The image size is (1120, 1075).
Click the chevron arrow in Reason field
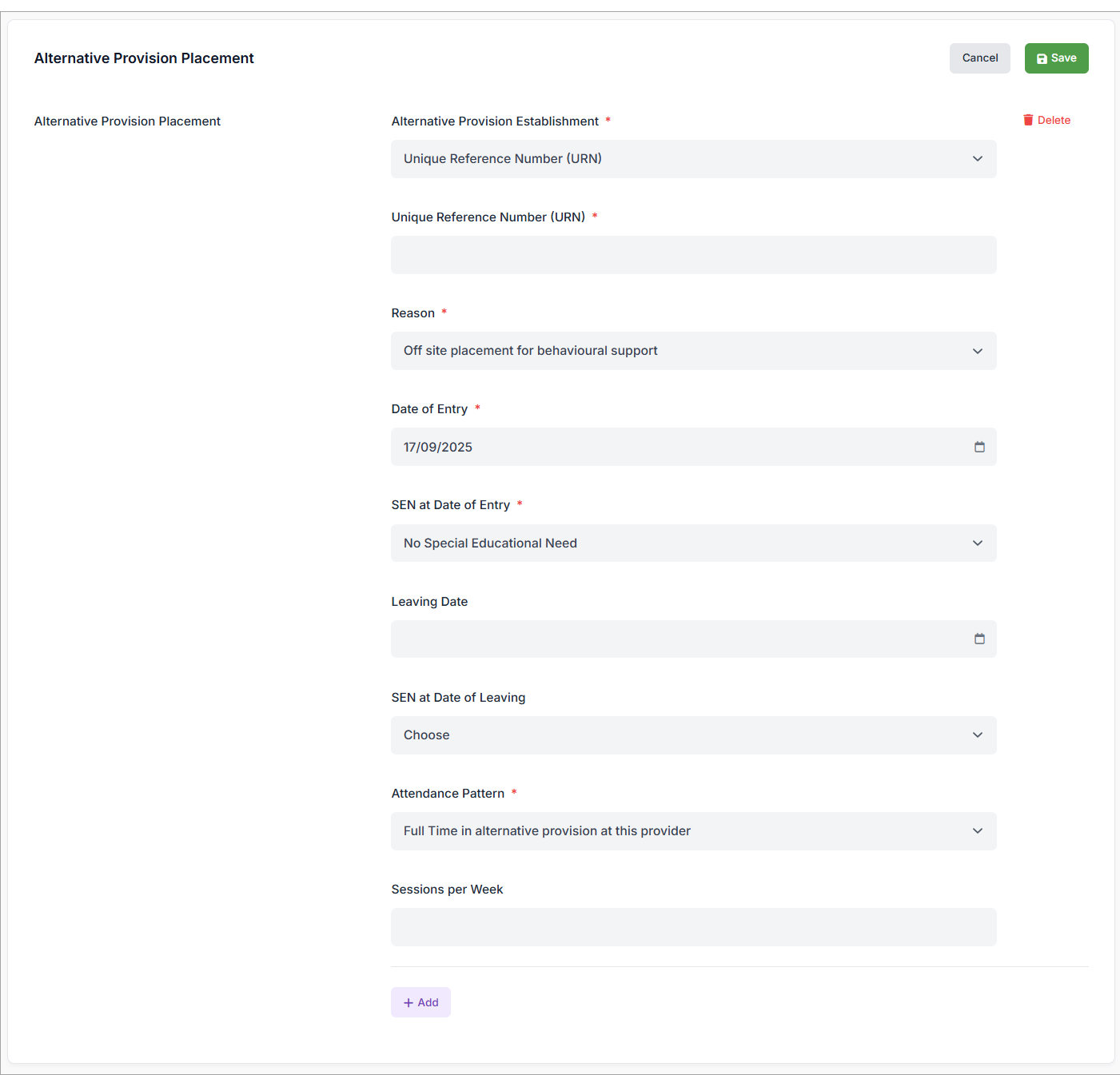point(977,351)
